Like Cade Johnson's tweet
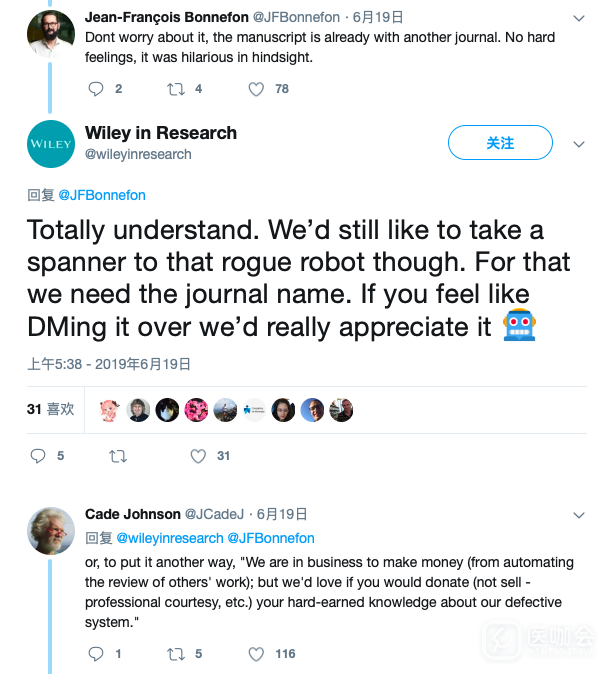This screenshot has height=674, width=614. click(x=256, y=654)
